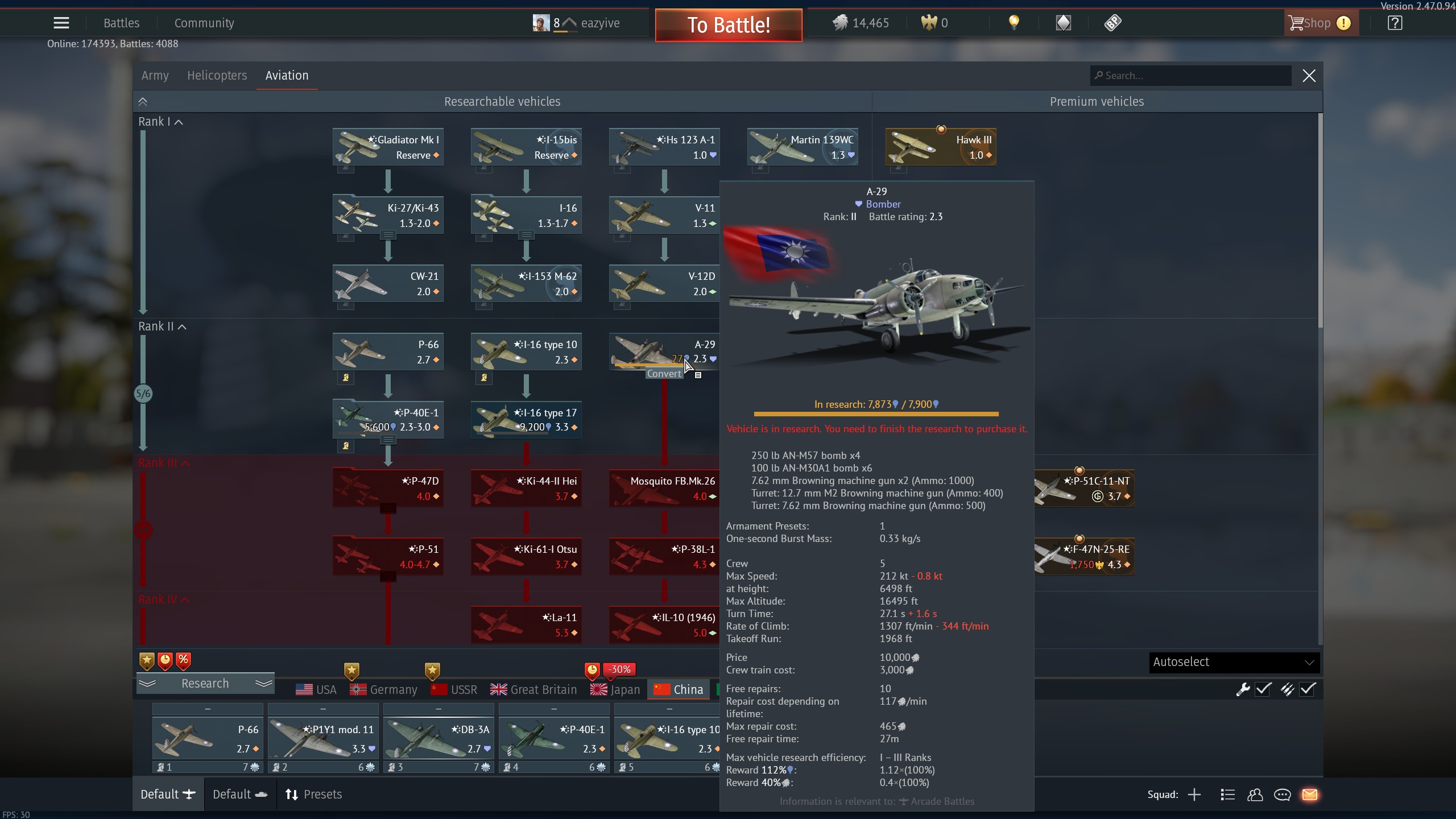Switch to the USA nation tab
The height and width of the screenshot is (819, 1456).
tap(316, 690)
